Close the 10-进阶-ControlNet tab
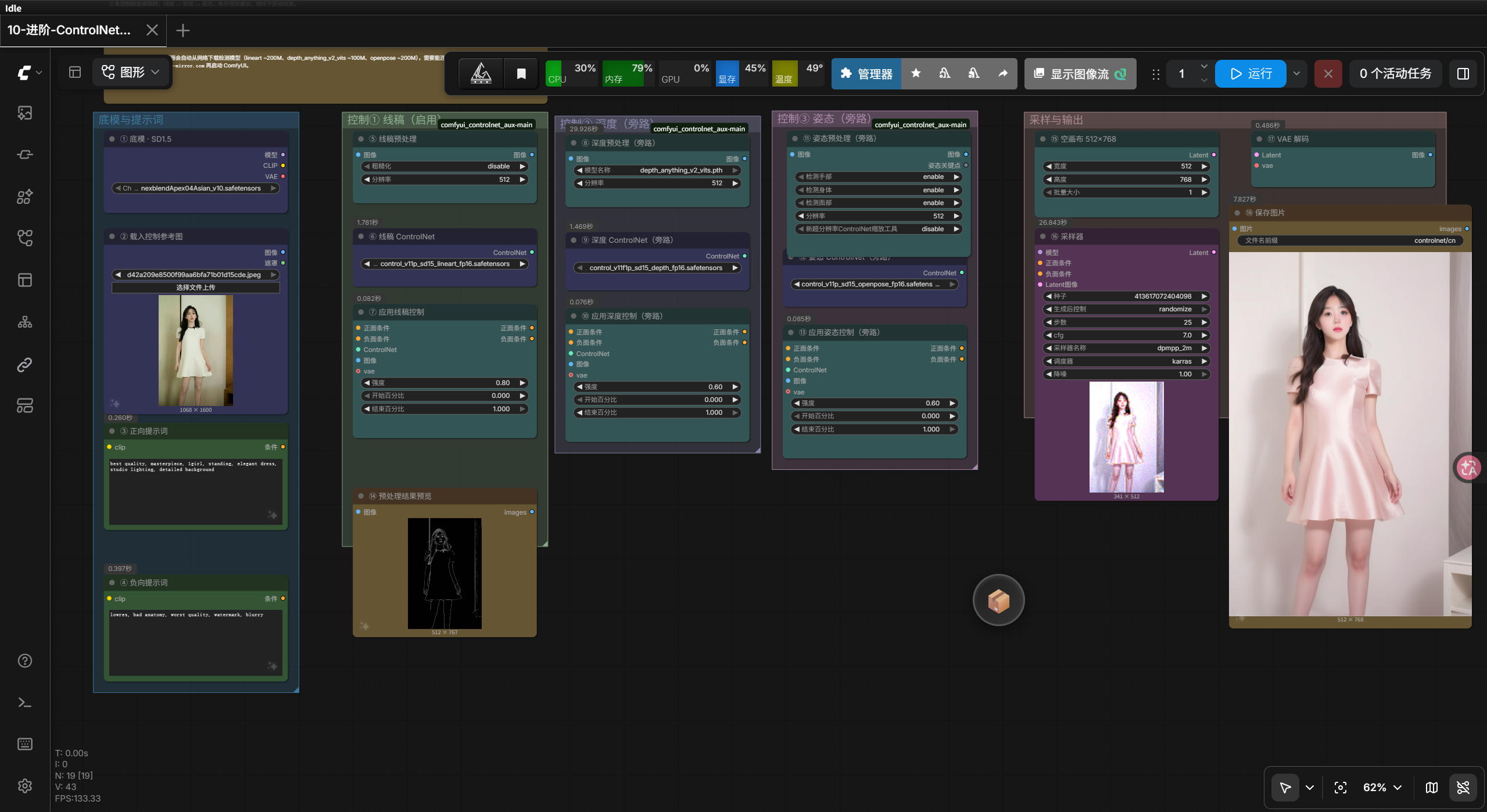The width and height of the screenshot is (1487, 812). click(152, 30)
